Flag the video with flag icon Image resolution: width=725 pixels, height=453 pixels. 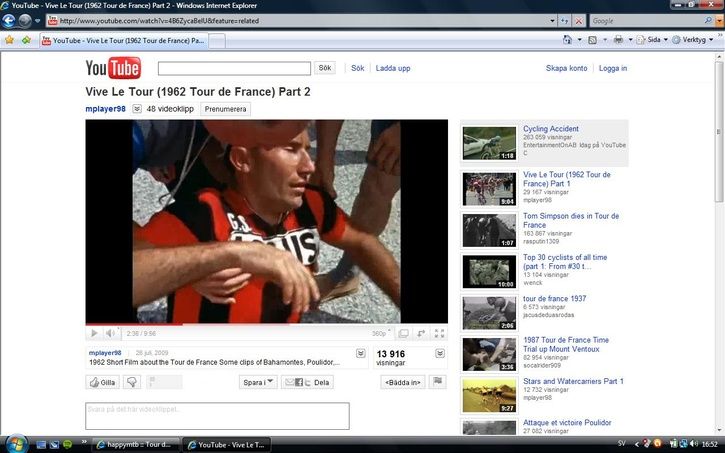(x=437, y=382)
